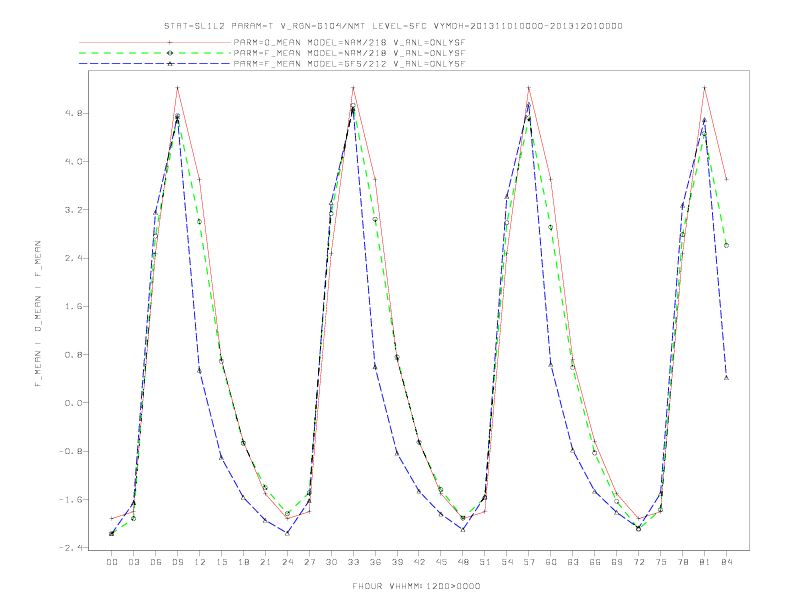
Task: Click the 48 forecast hour tick label
Action: tap(463, 562)
